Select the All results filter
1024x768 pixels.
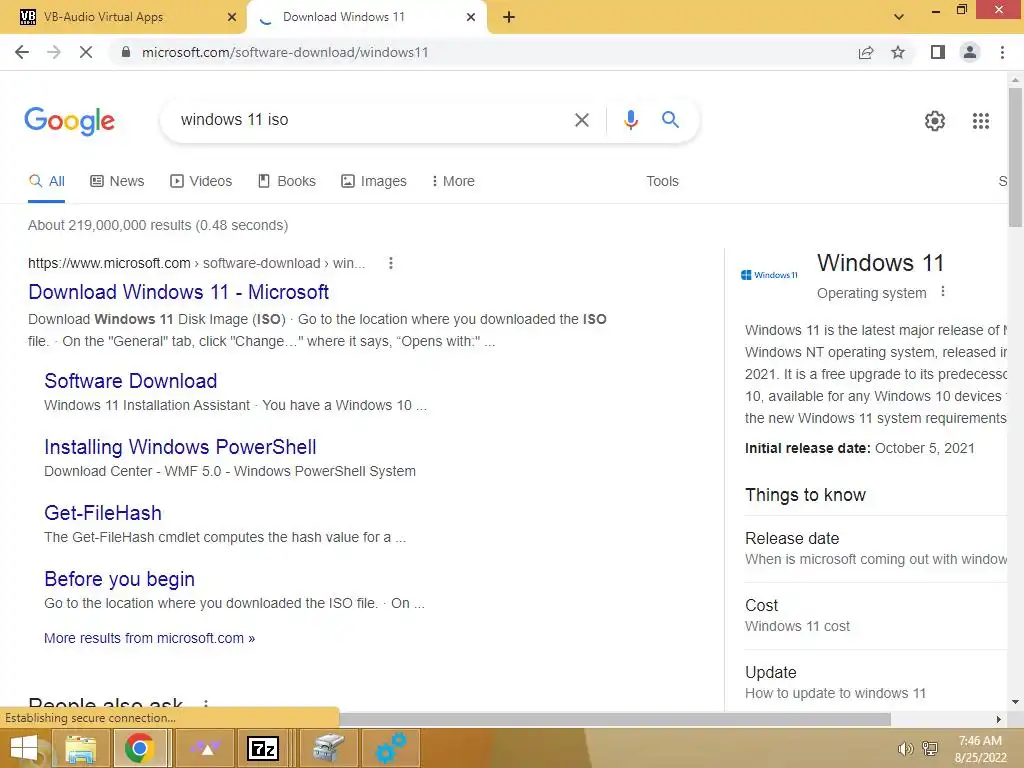46,181
